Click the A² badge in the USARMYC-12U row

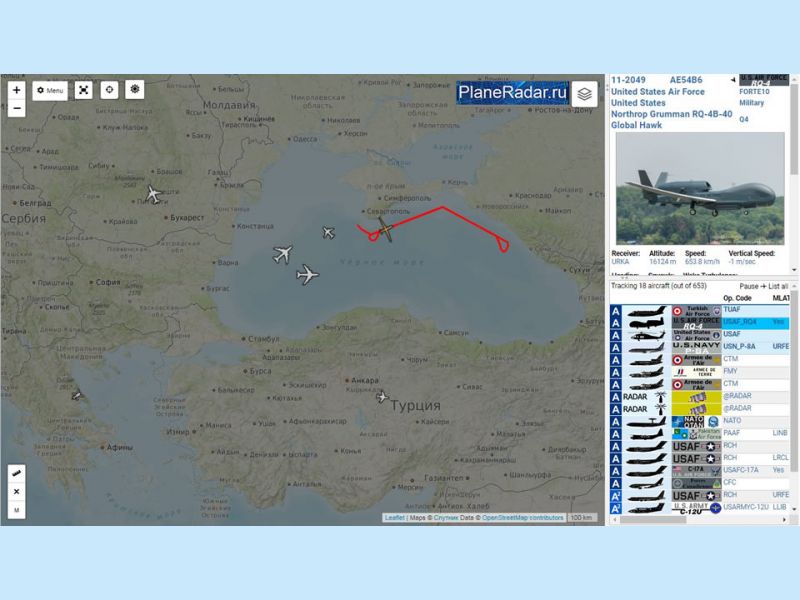point(616,508)
